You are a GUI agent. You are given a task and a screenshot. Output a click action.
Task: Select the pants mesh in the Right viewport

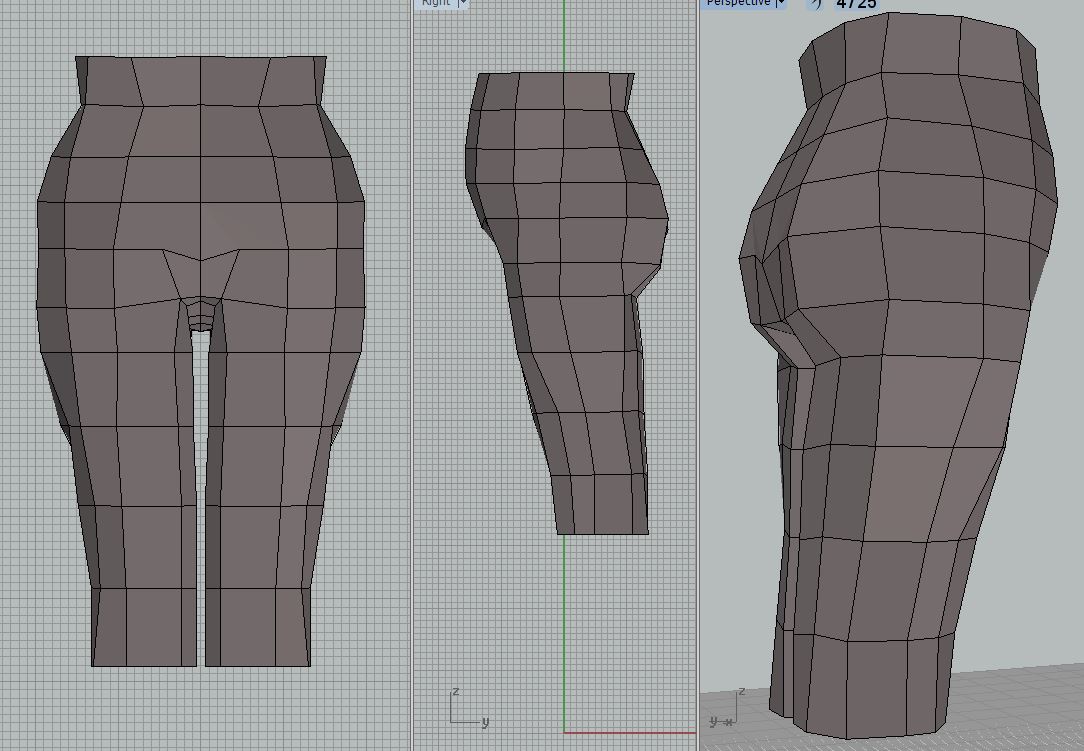pyautogui.click(x=570, y=300)
